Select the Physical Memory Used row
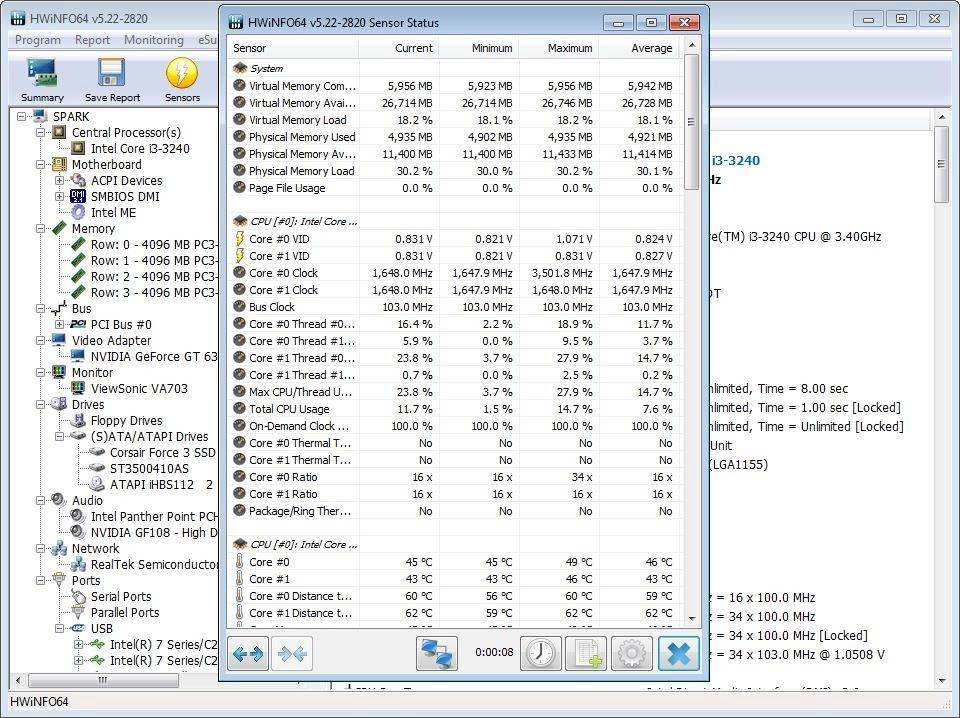 [x=454, y=136]
